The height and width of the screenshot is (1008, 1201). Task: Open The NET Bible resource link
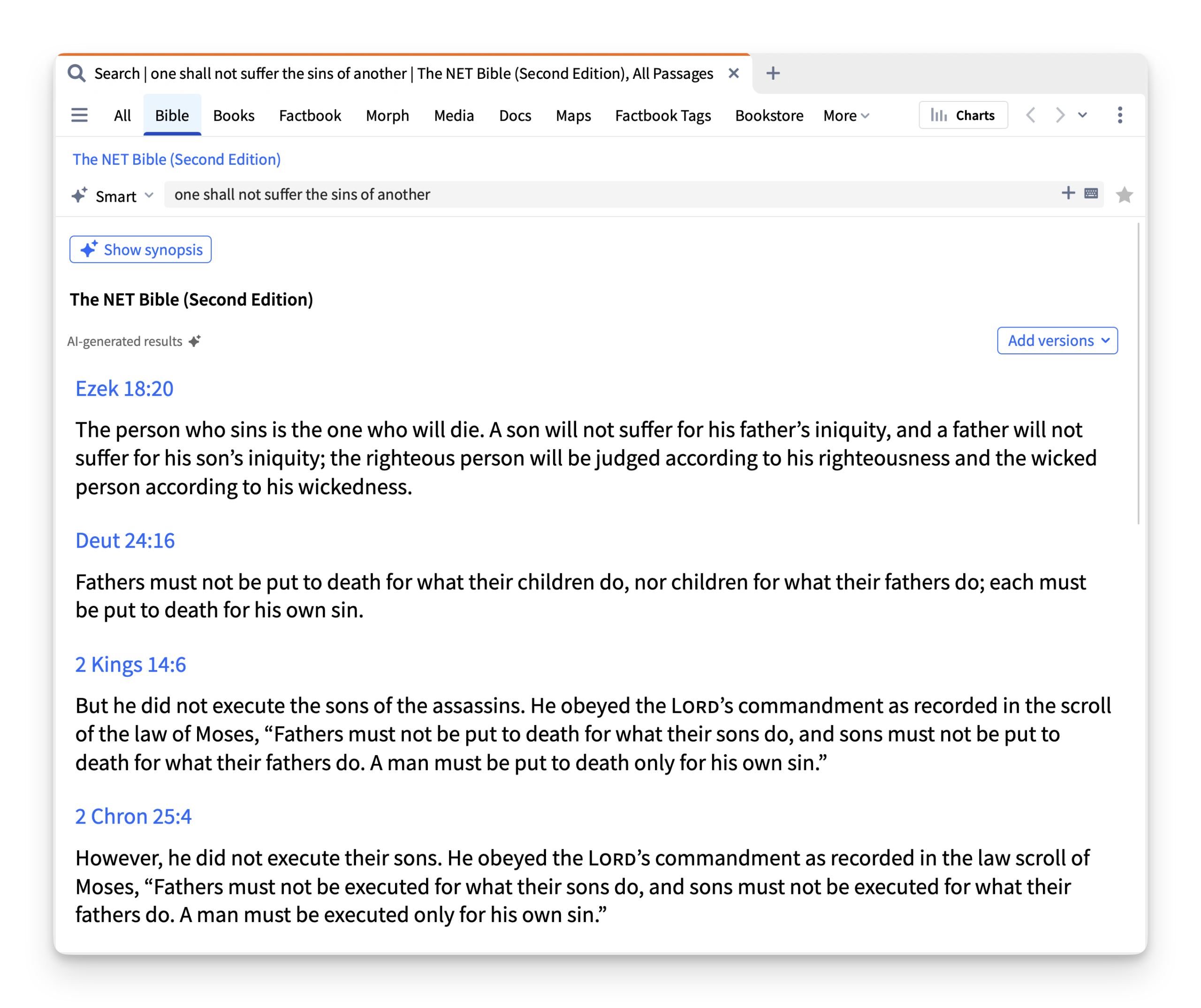point(177,160)
